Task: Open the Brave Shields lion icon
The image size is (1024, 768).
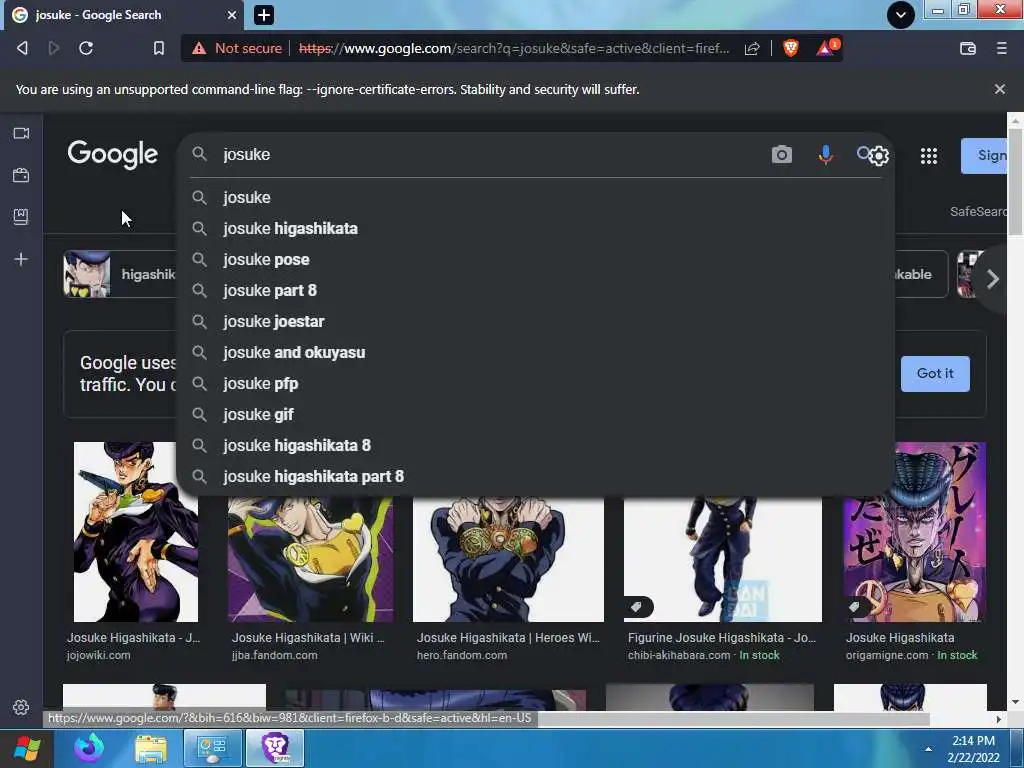Action: (x=791, y=48)
